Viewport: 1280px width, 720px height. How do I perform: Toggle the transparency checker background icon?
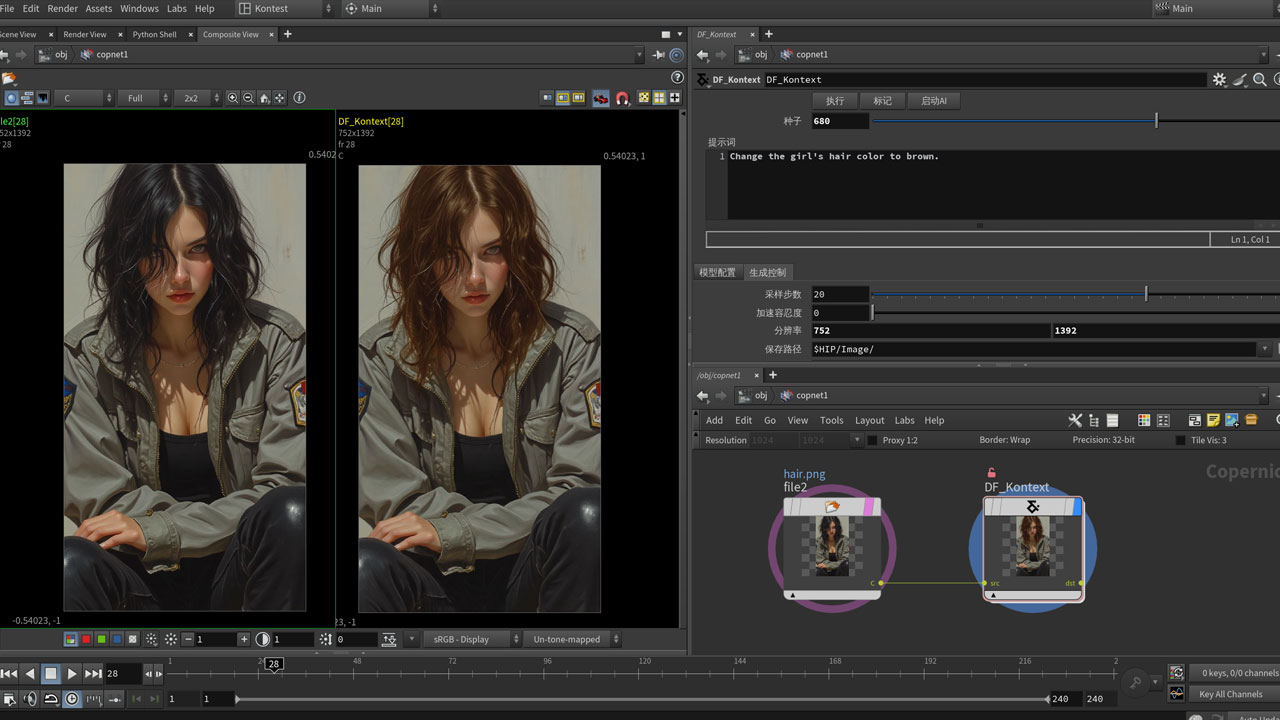click(x=644, y=98)
